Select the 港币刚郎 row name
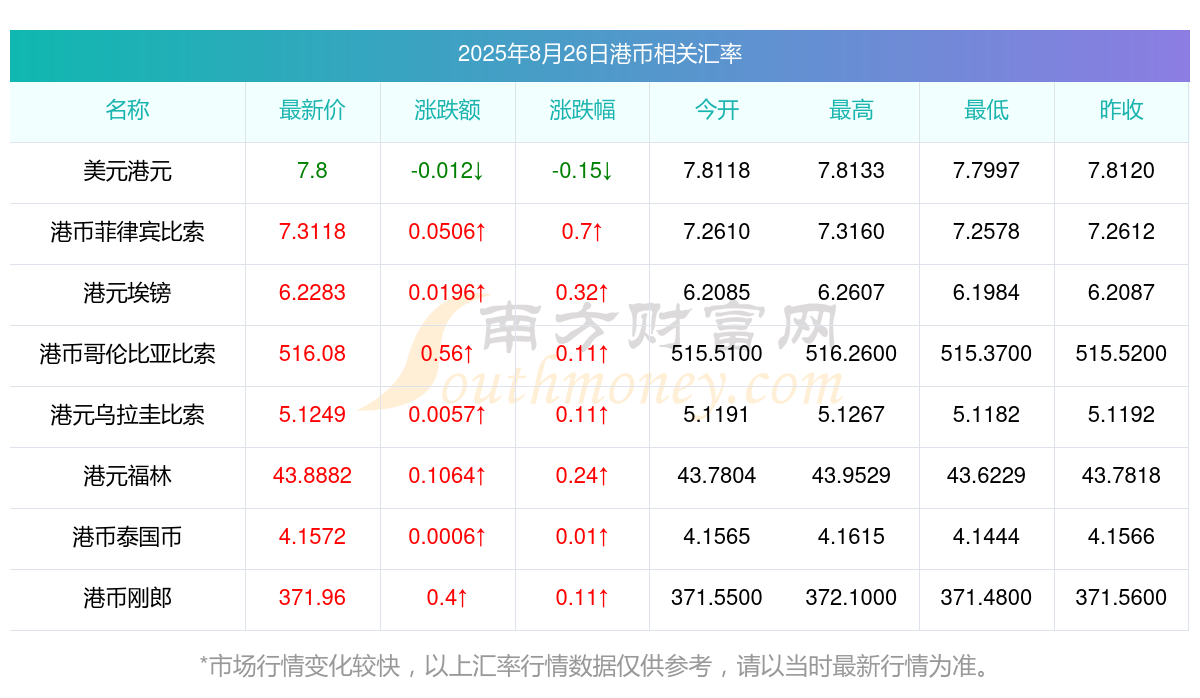Viewport: 1200px width, 698px height. (128, 598)
